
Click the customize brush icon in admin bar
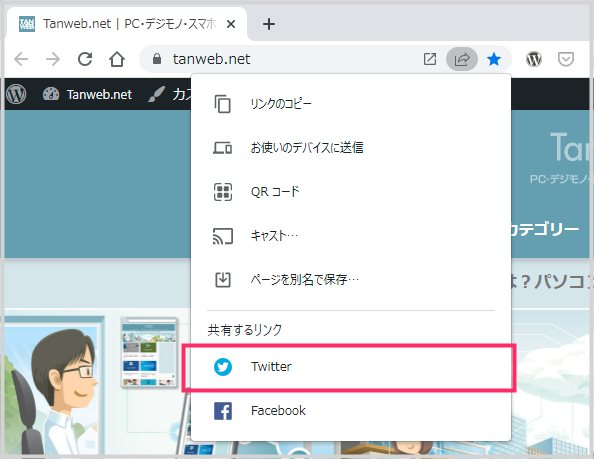[x=156, y=94]
